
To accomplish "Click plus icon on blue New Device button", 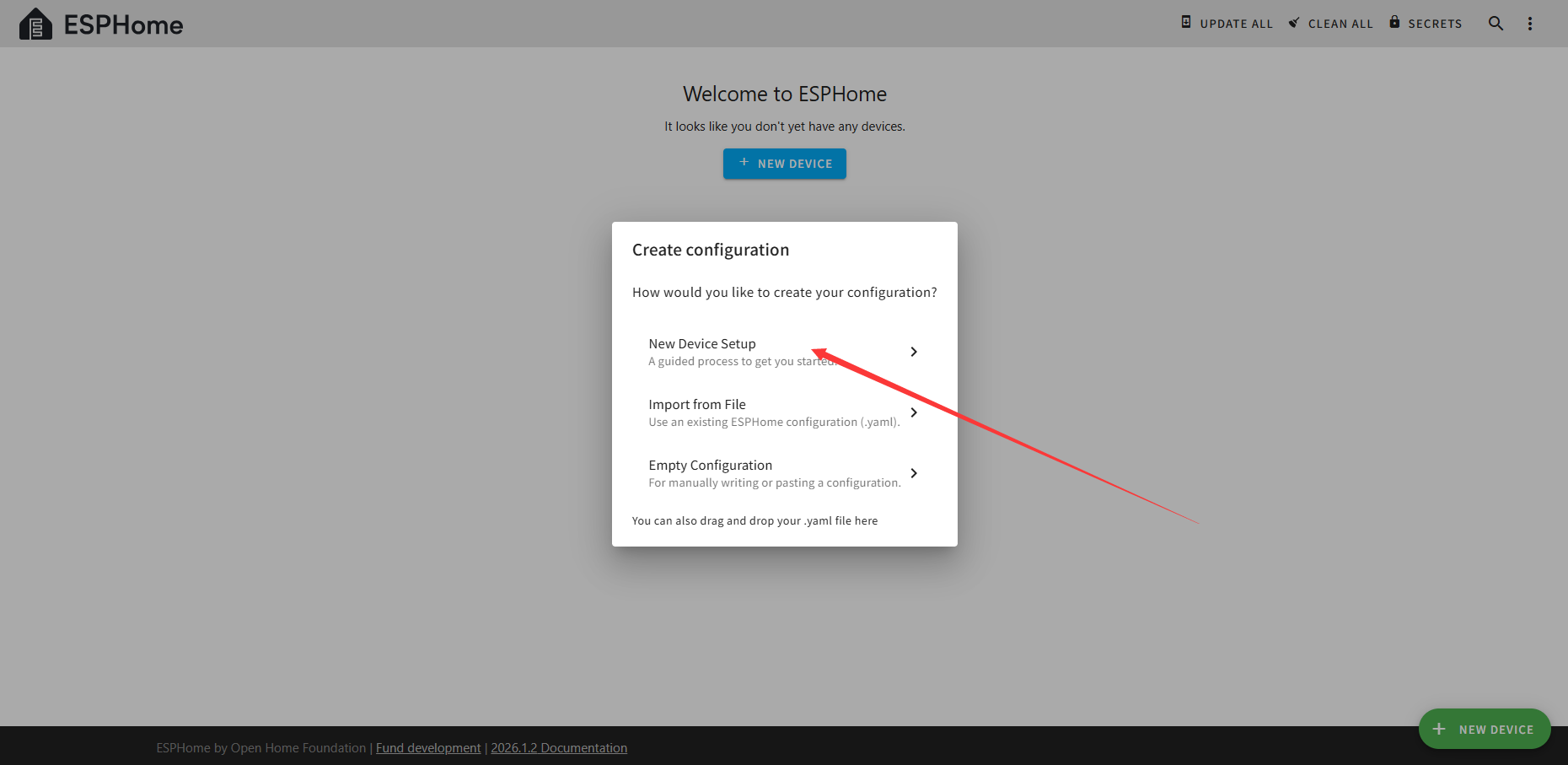I will click(744, 163).
